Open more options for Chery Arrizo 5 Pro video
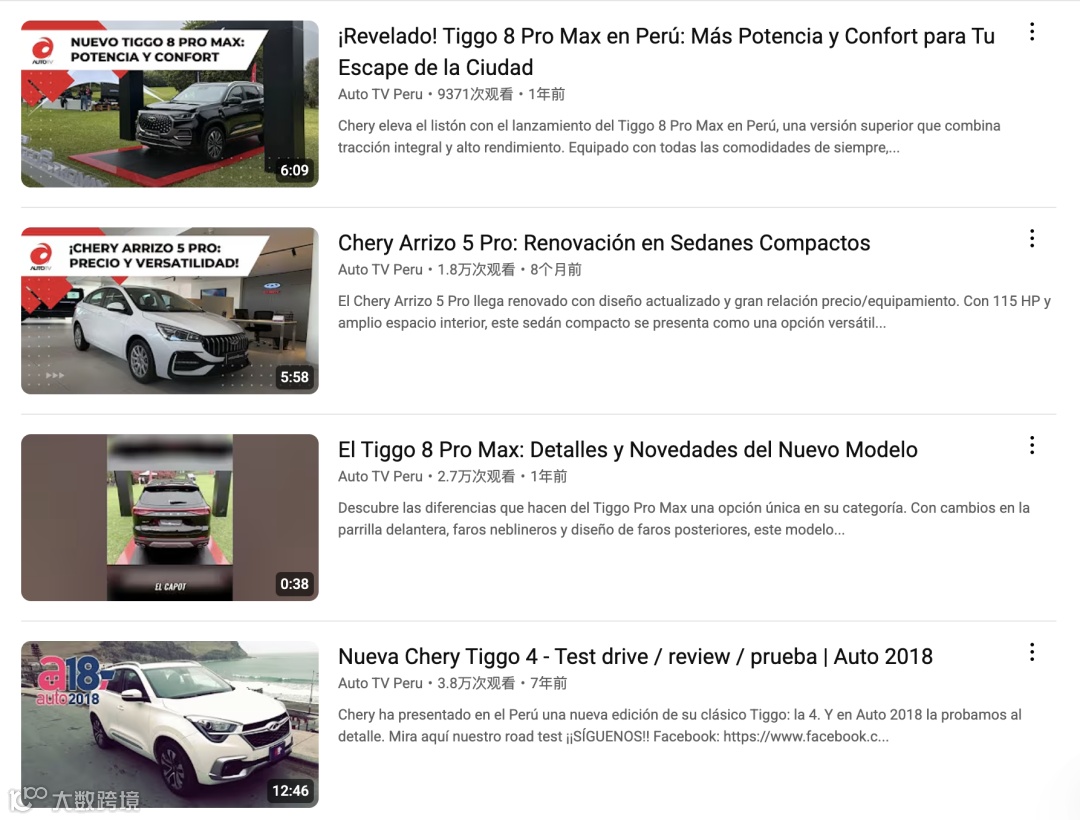1080x820 pixels. [x=1031, y=239]
